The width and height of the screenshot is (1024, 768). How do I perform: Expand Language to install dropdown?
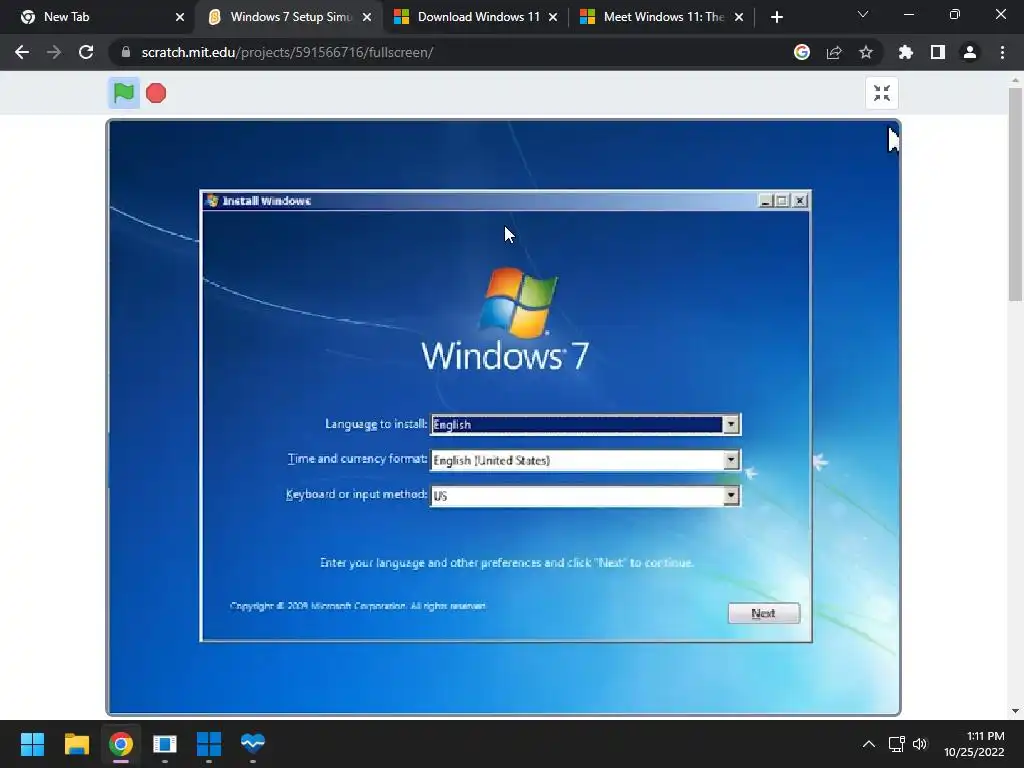(731, 424)
